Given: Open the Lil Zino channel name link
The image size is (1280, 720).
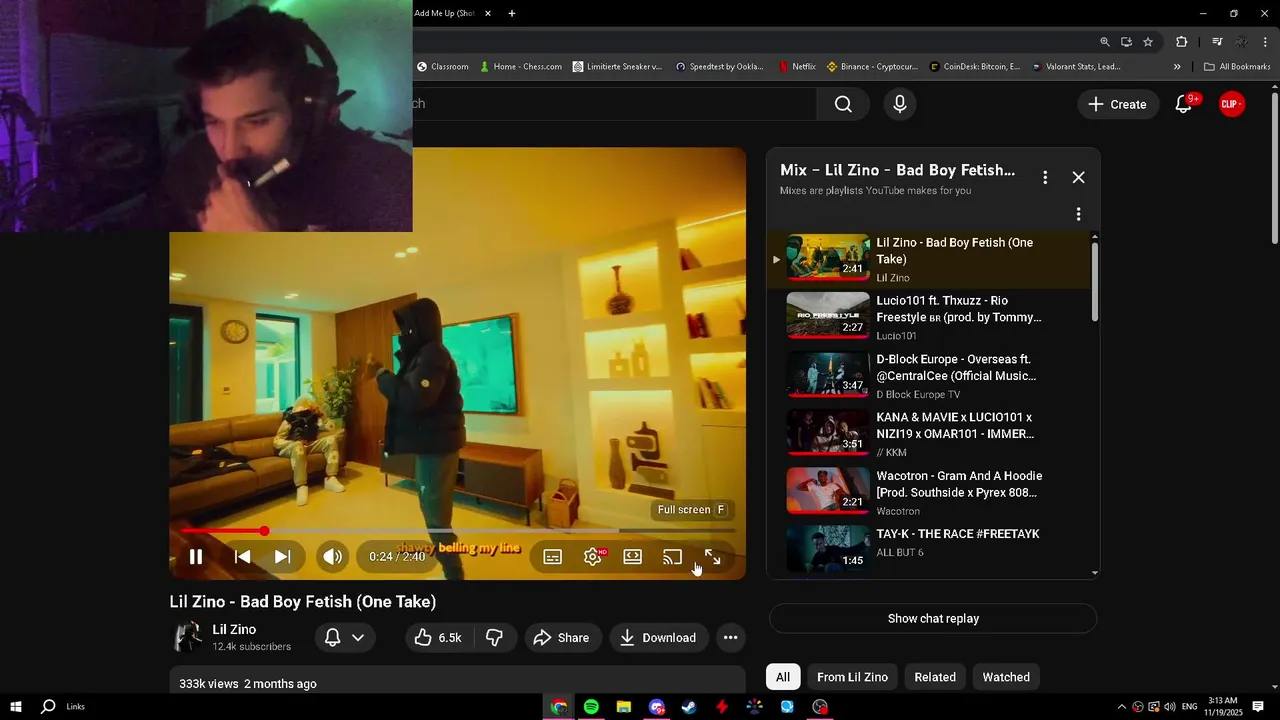Looking at the screenshot, I should point(234,630).
